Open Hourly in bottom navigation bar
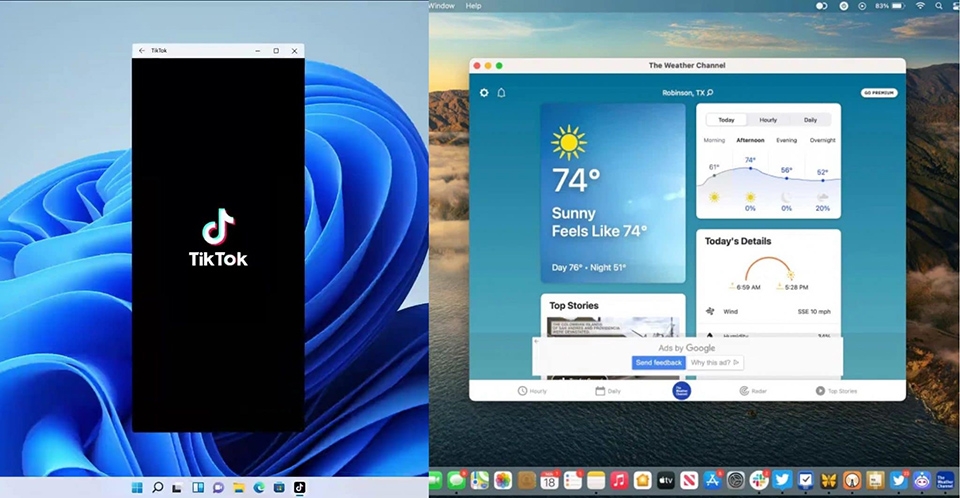 [532, 391]
